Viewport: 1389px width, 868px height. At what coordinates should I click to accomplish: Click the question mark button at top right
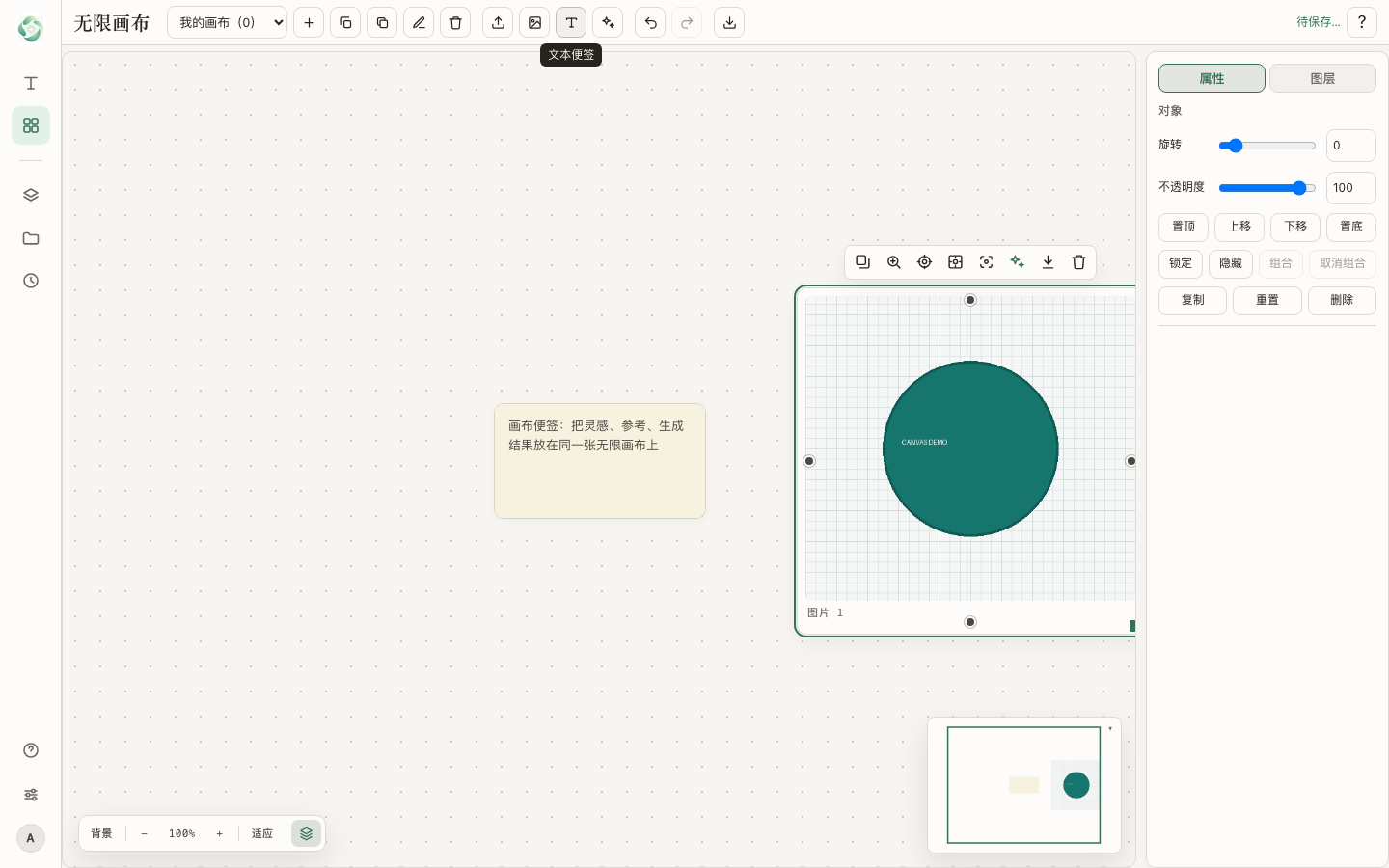1362,22
